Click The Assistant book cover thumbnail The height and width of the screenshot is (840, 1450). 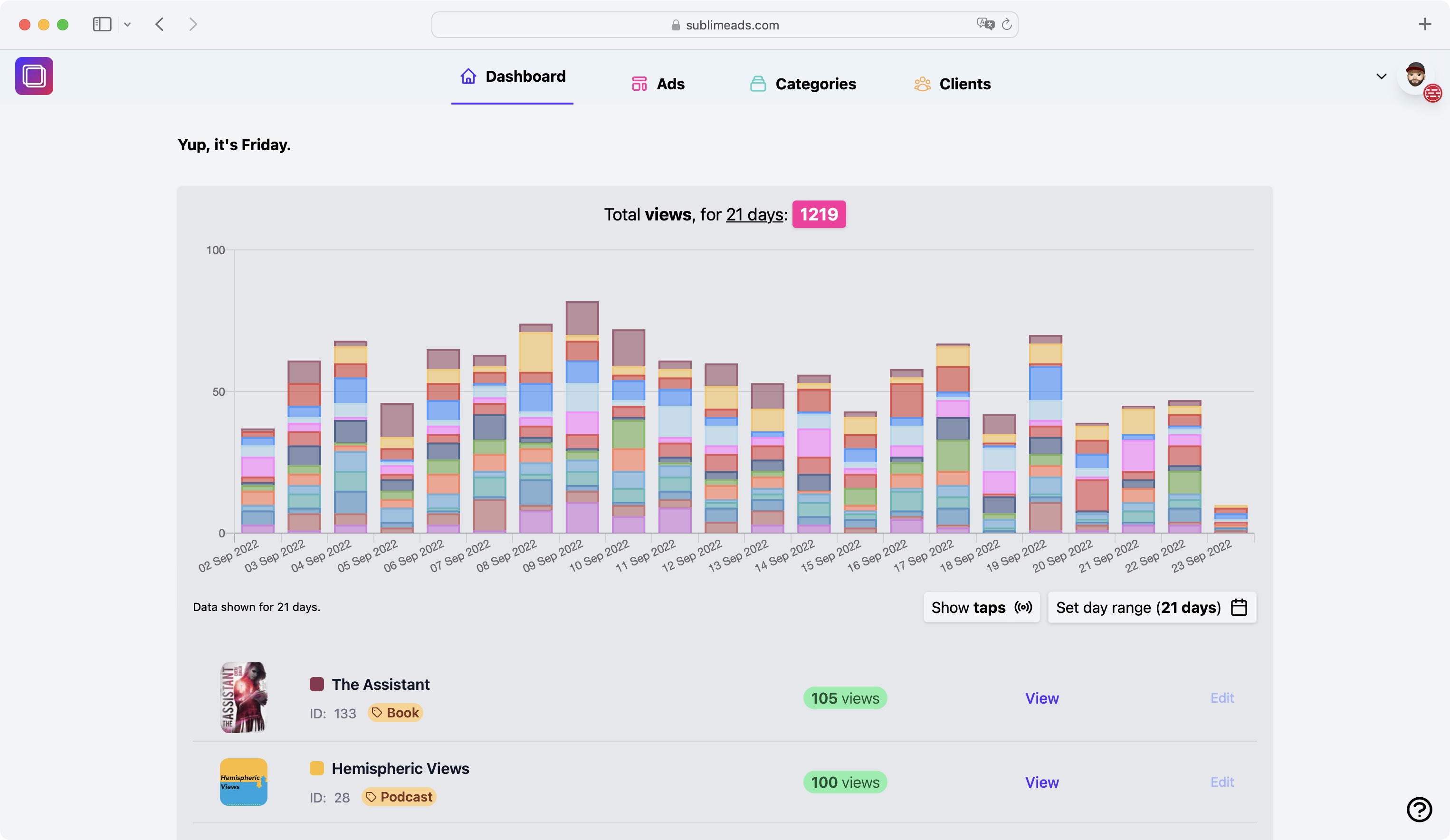click(x=243, y=697)
